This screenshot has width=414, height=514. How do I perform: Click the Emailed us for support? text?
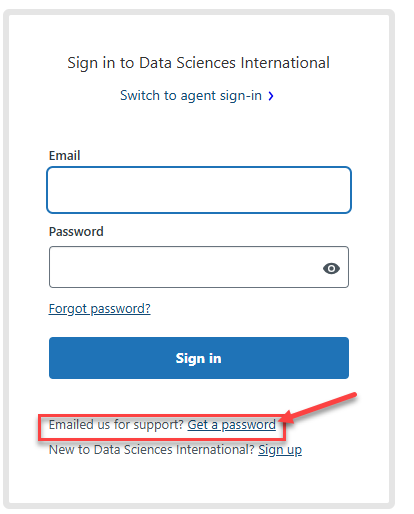pos(116,425)
